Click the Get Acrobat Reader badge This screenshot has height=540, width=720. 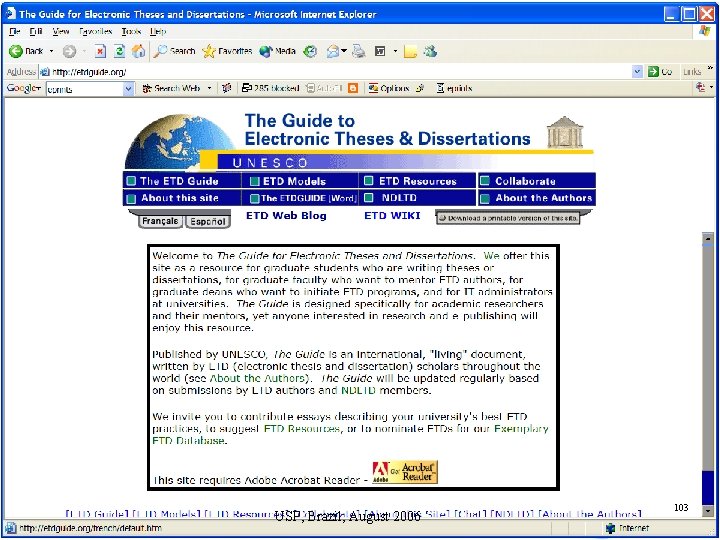(405, 472)
